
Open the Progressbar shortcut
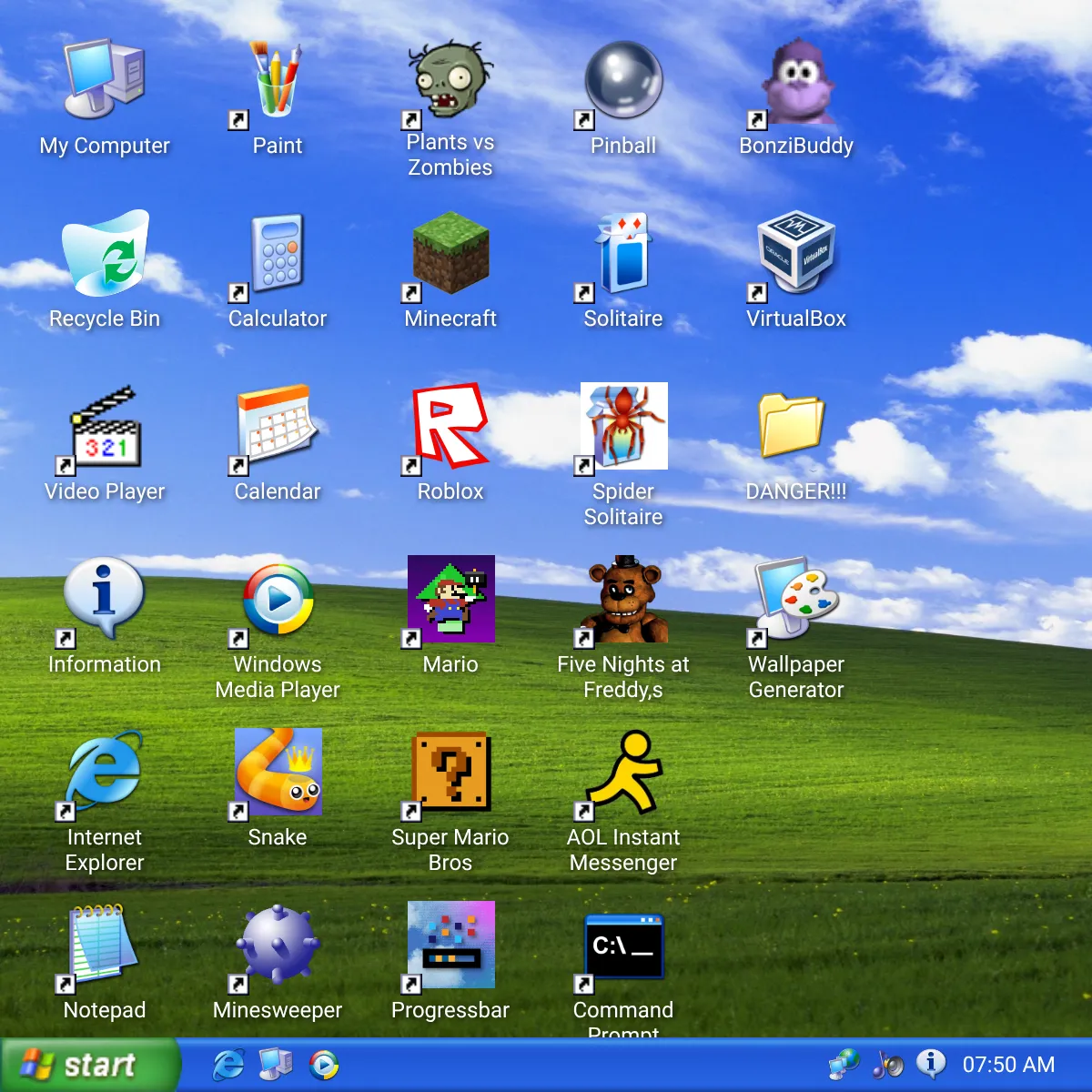pyautogui.click(x=450, y=945)
